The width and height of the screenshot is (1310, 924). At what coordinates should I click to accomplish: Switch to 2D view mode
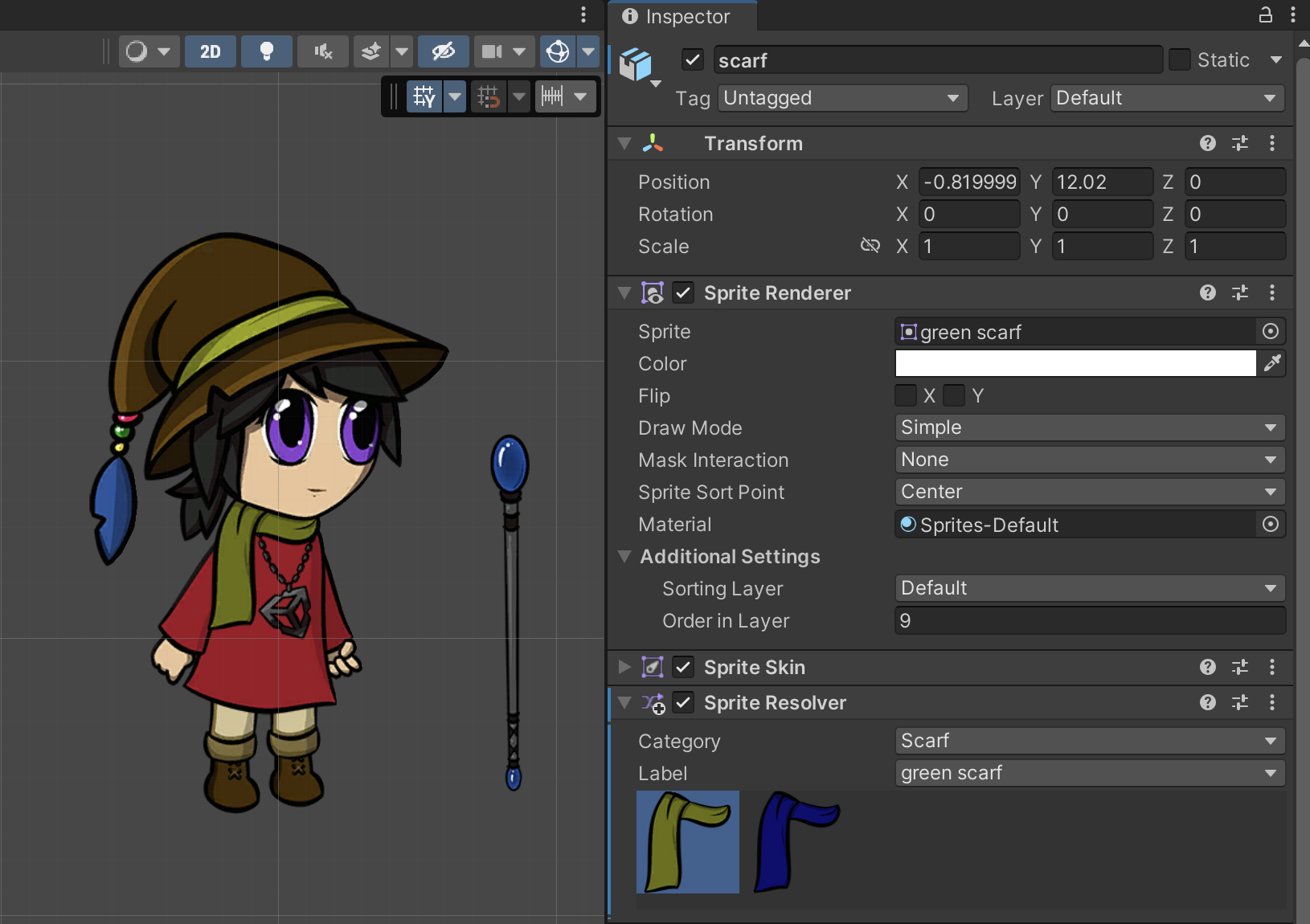(x=211, y=51)
